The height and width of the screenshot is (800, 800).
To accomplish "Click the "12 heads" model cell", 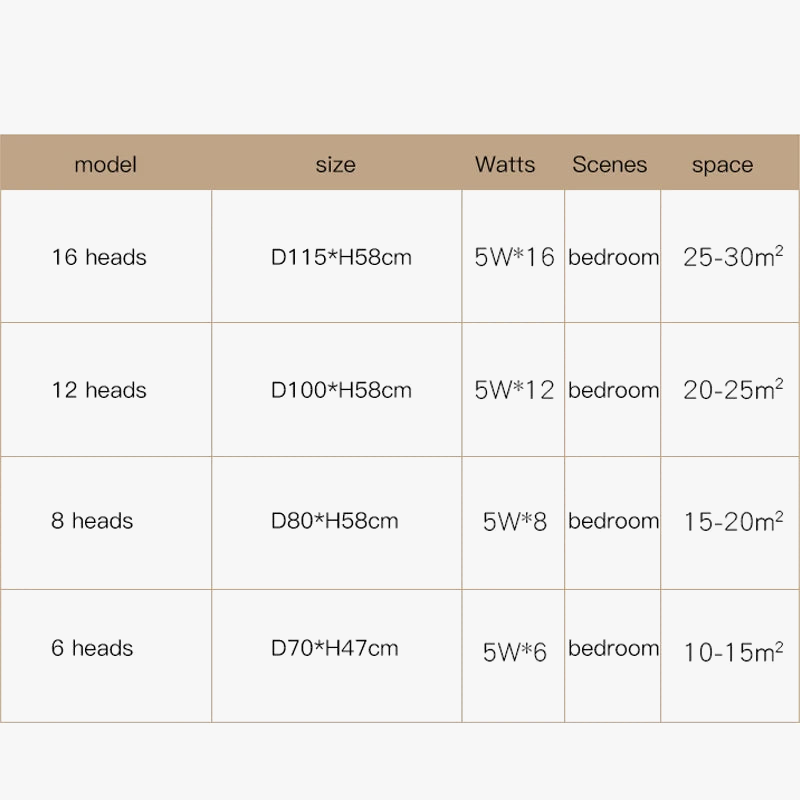I will tap(99, 390).
